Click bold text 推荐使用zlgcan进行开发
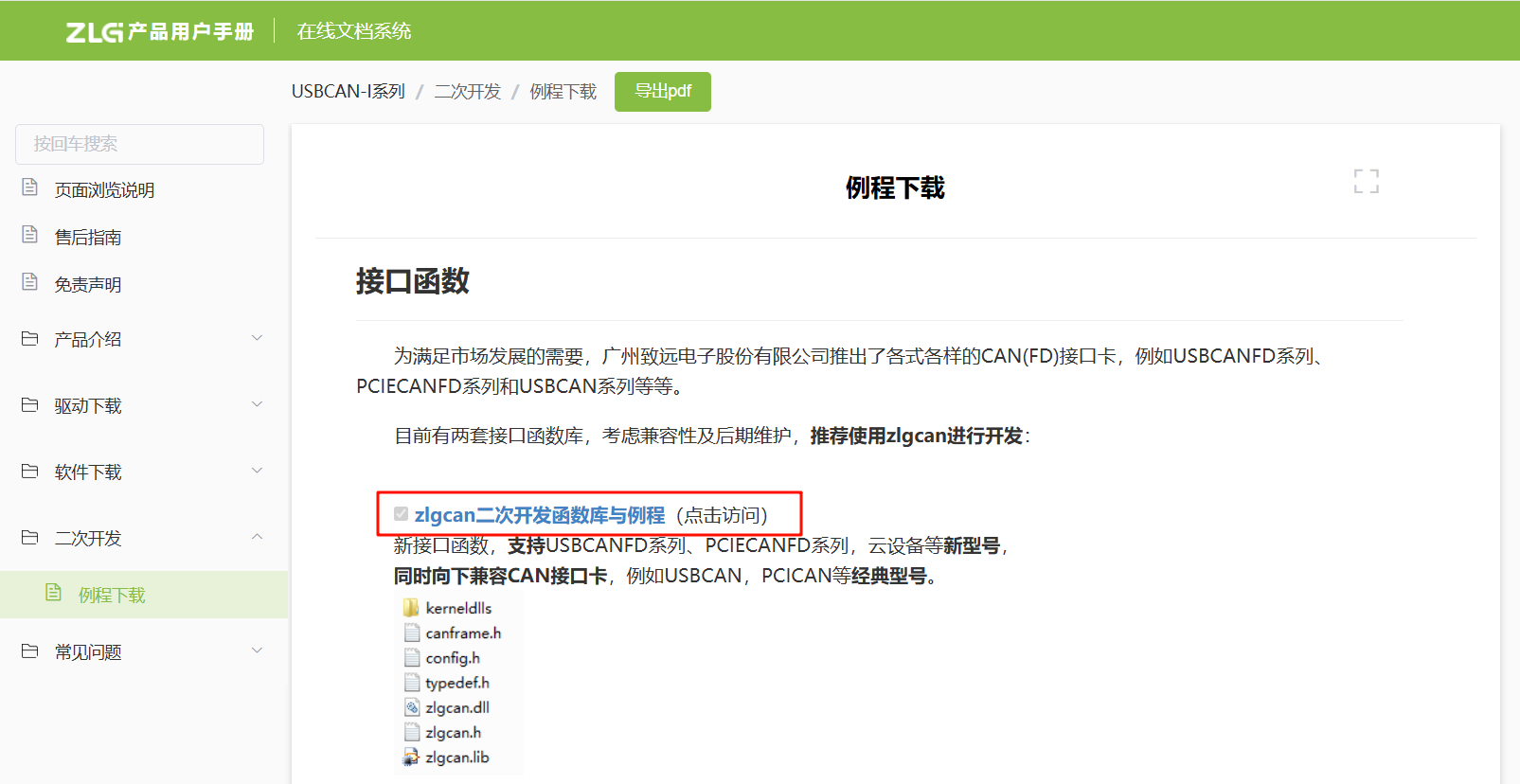 pyautogui.click(x=917, y=436)
